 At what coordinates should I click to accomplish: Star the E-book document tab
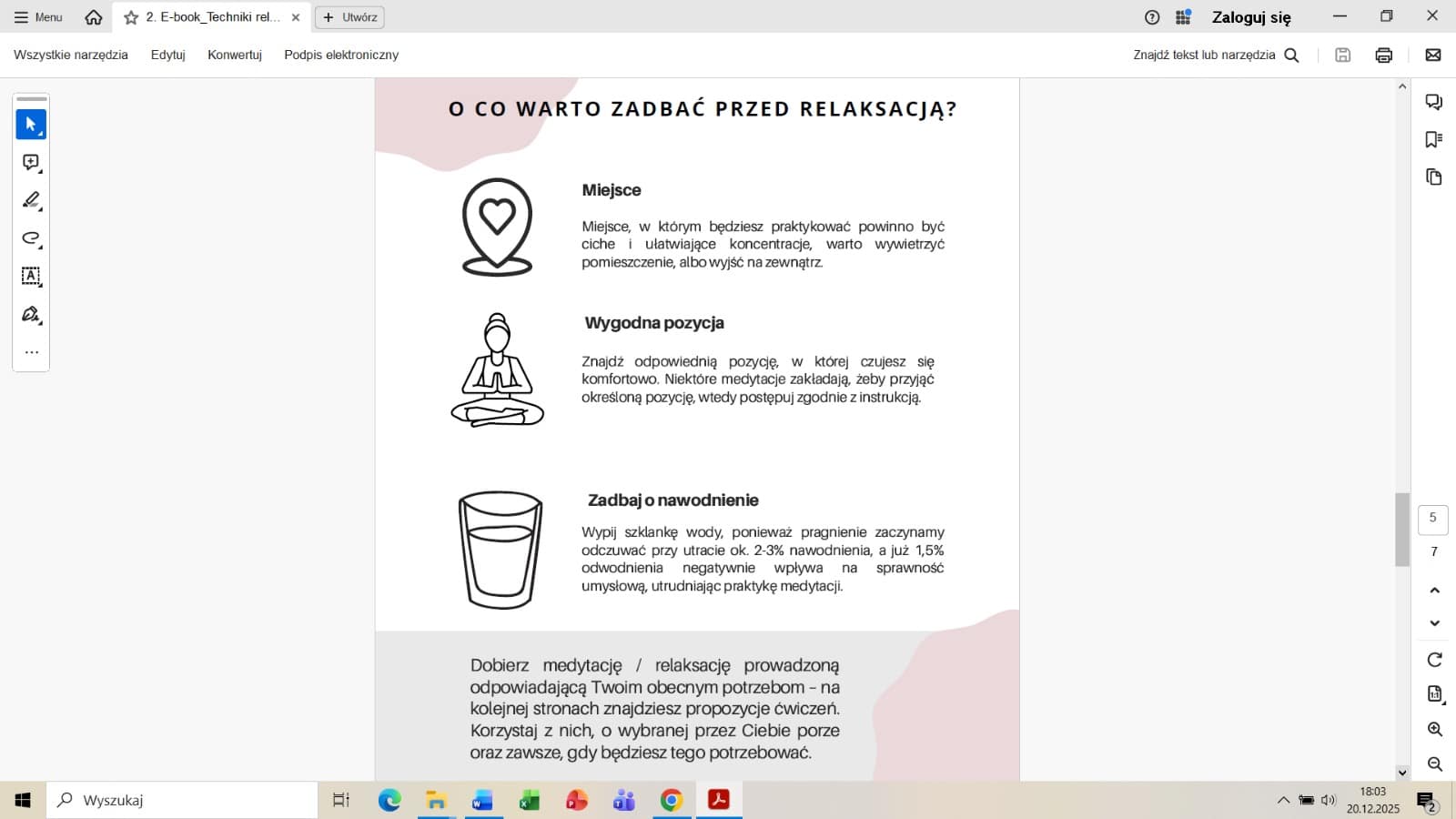pos(131,17)
